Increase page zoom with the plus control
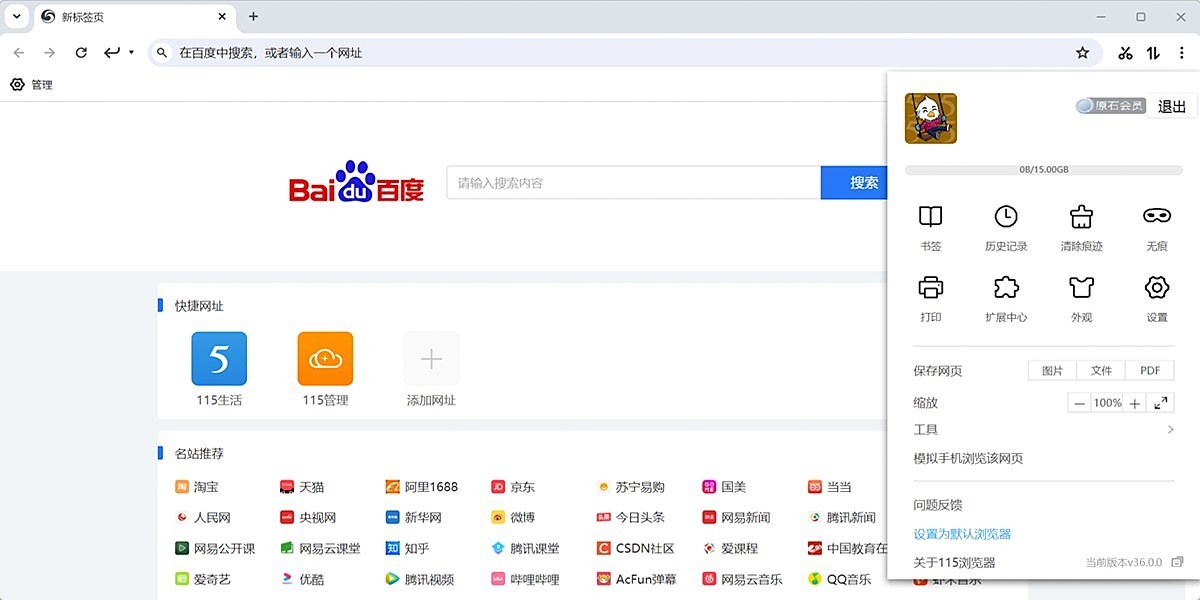 (1134, 402)
